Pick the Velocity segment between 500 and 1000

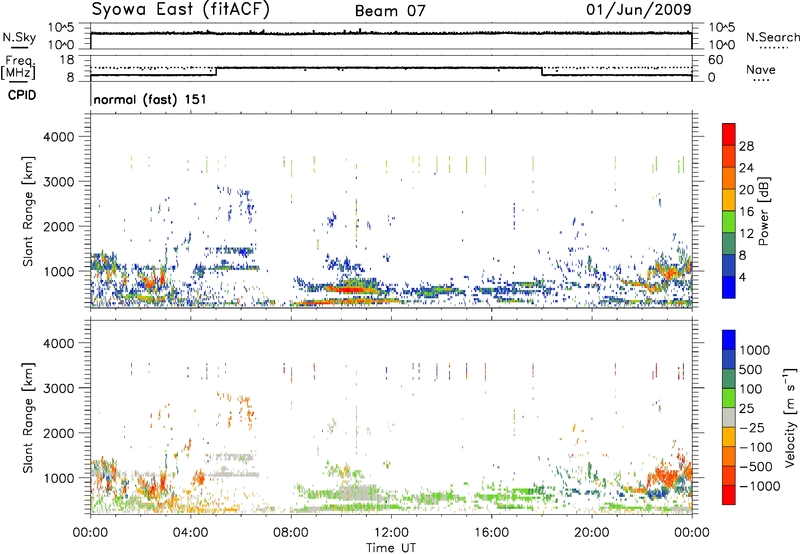tap(729, 359)
